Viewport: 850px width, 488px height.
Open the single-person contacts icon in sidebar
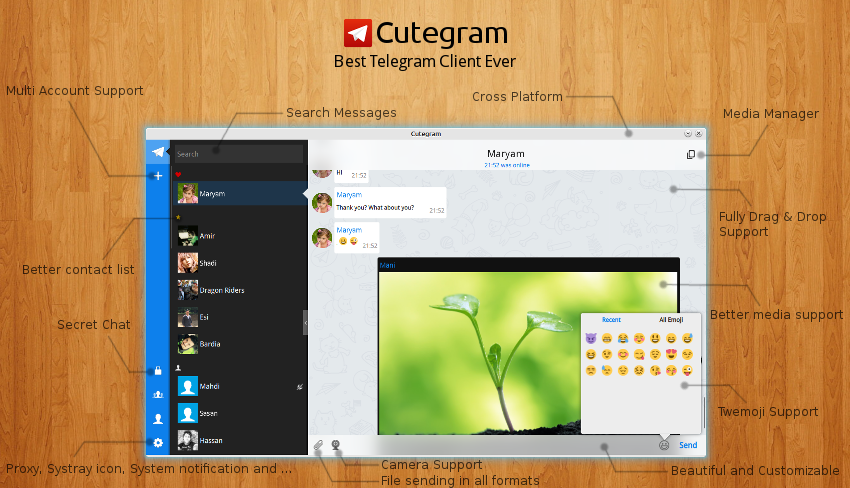coord(158,419)
